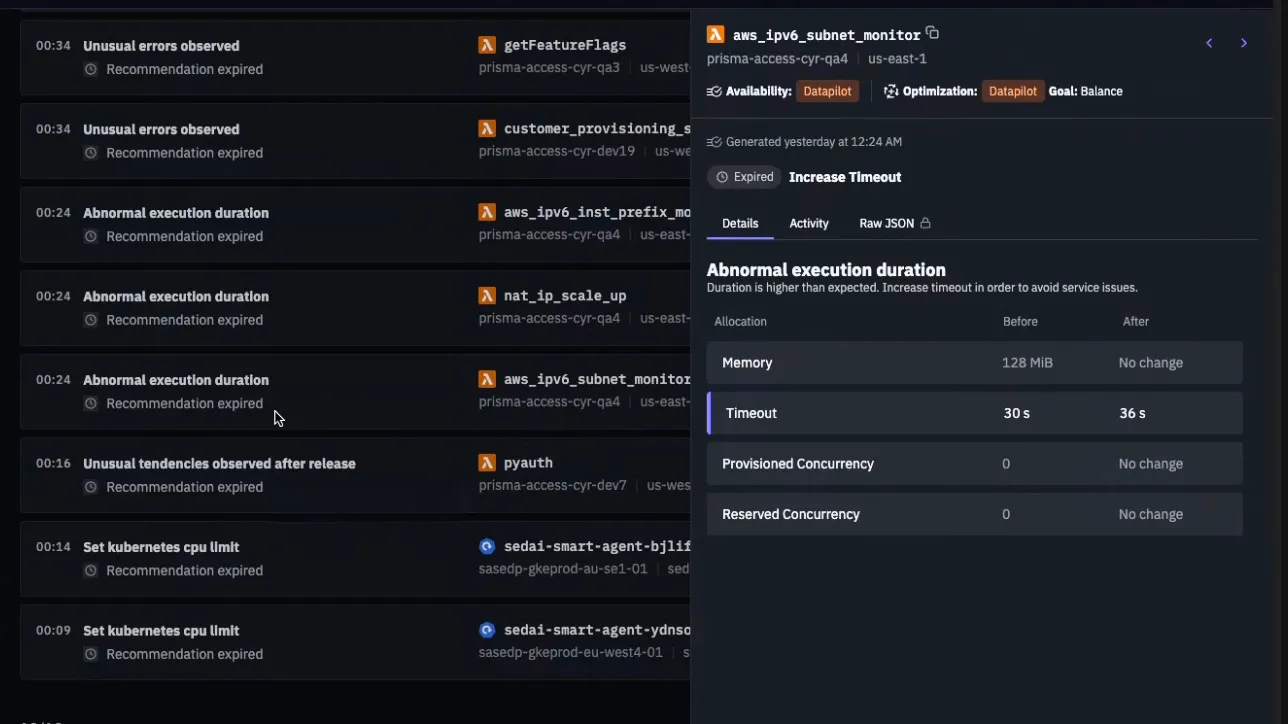
Task: Select the Timeout allocation row
Action: tap(975, 413)
